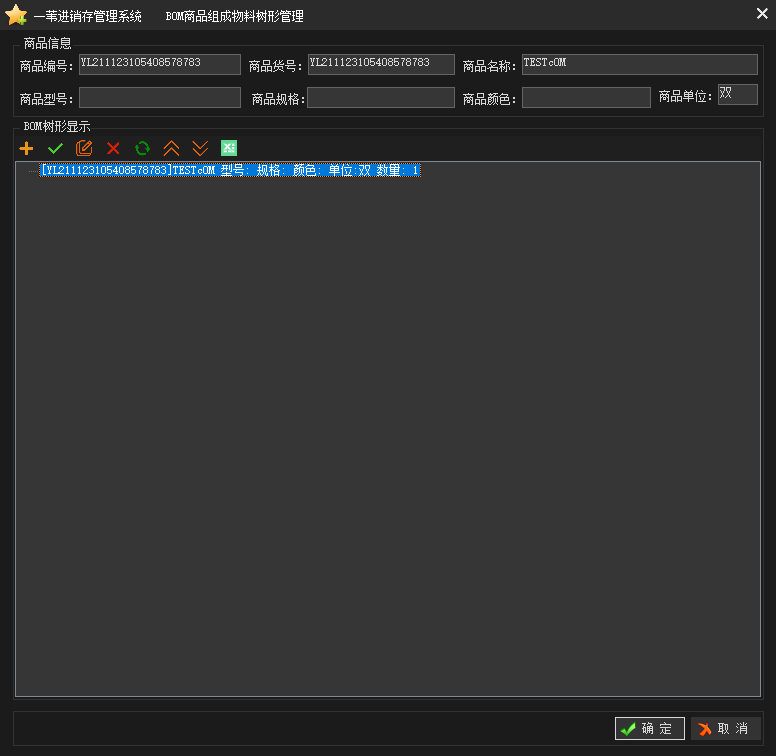Click the empty 商品型号 input field
This screenshot has height=756, width=776.
[x=160, y=97]
